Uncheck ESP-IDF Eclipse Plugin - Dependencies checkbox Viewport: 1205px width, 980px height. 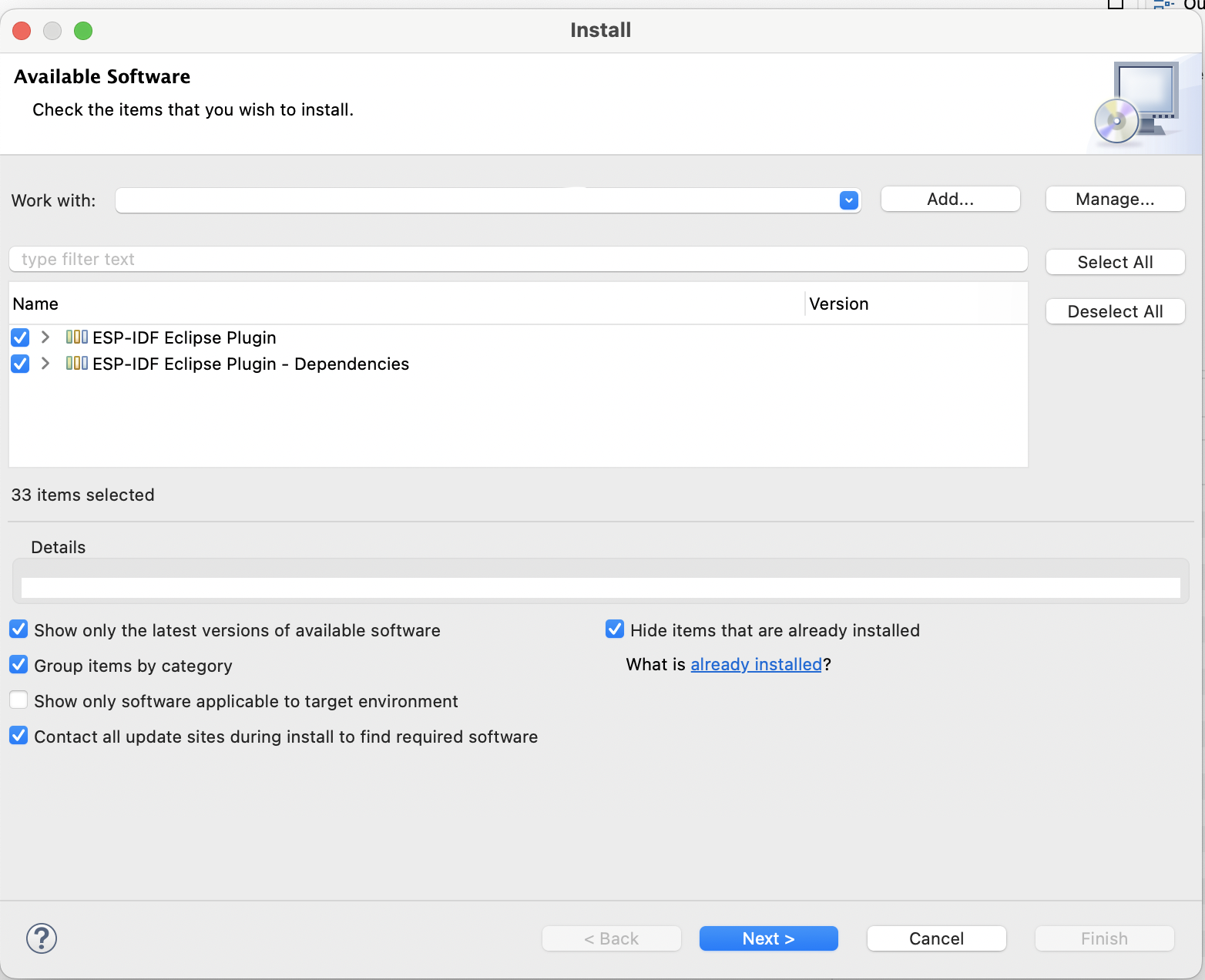coord(21,364)
